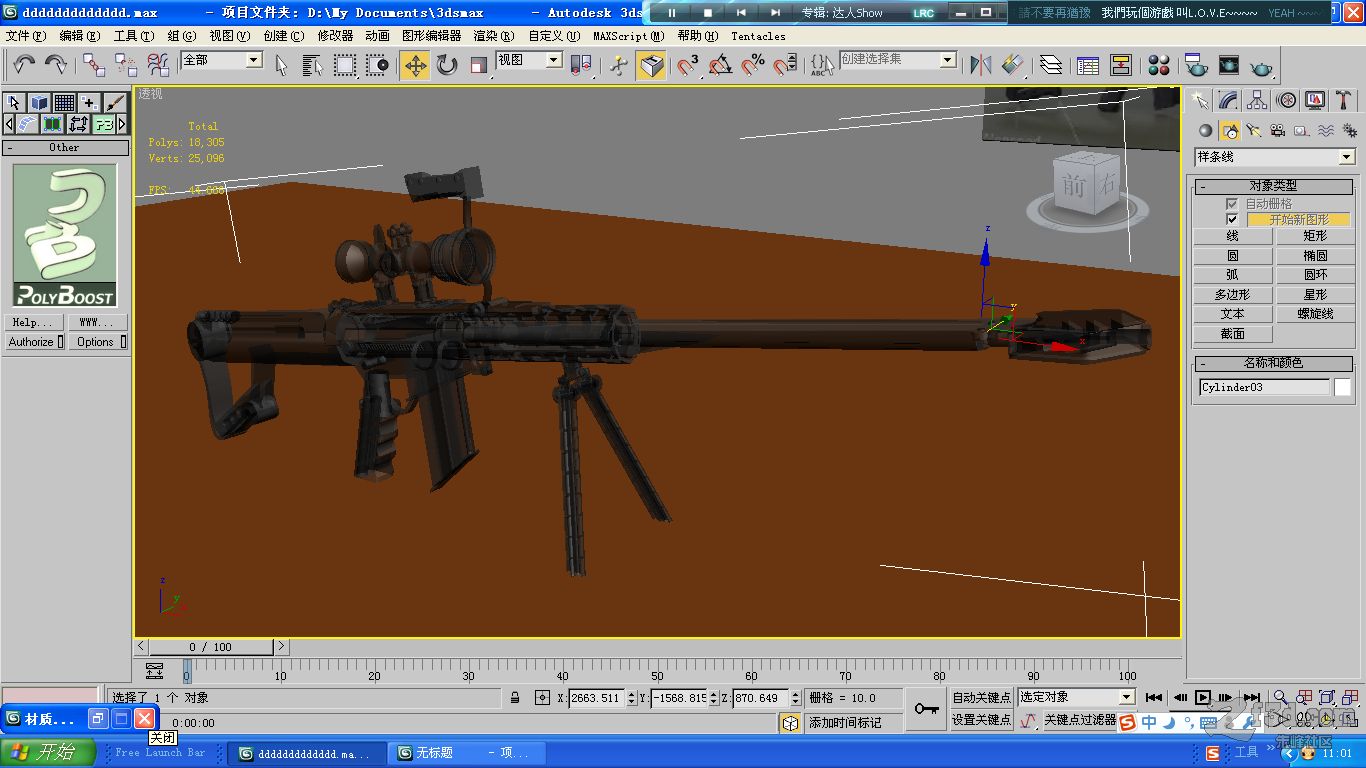Screen dimensions: 1366x768
Task: Click the 自动关键点 auto key button
Action: point(982,697)
